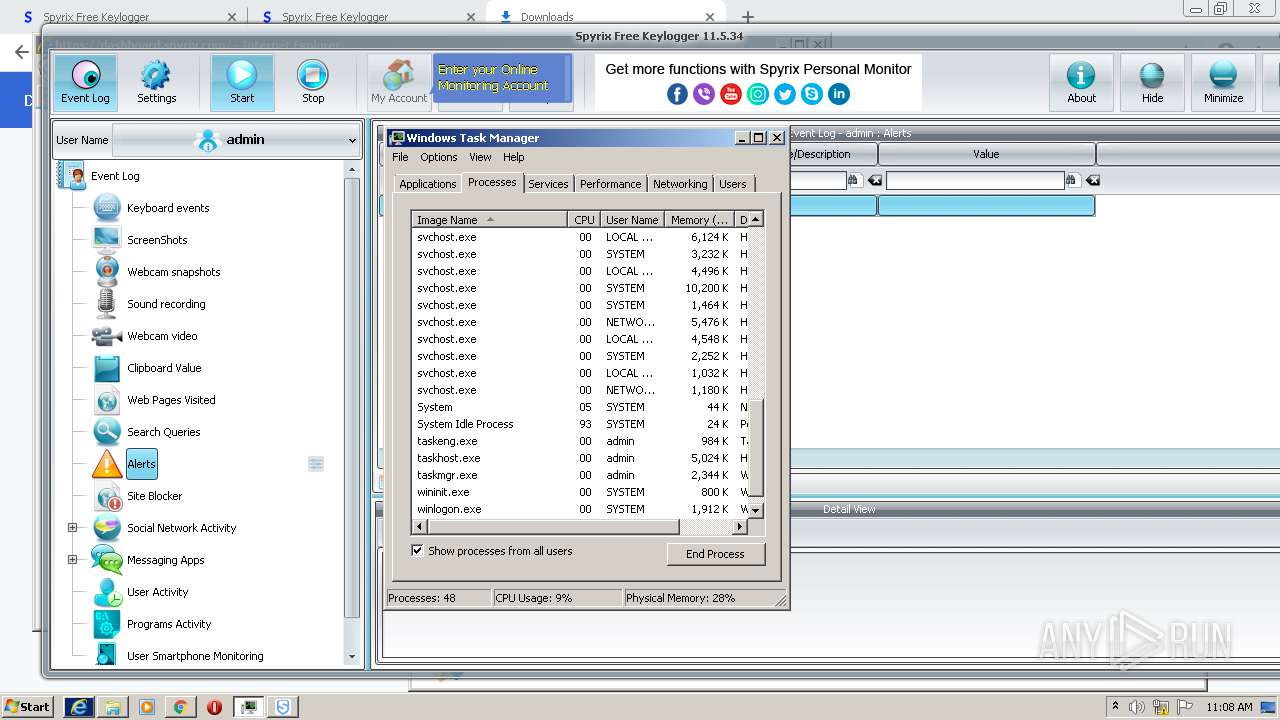Switch to Networking tab in Task Manager
Screen dimensions: 1280x720
pyautogui.click(x=680, y=184)
